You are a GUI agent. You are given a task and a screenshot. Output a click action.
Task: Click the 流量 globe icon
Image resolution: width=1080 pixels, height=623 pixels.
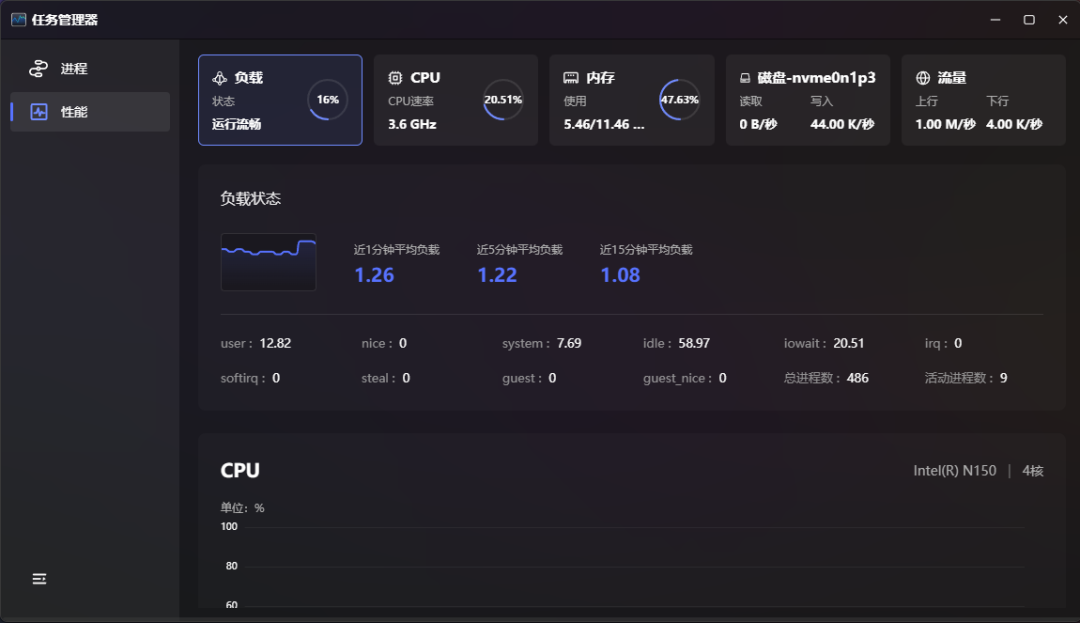[923, 78]
